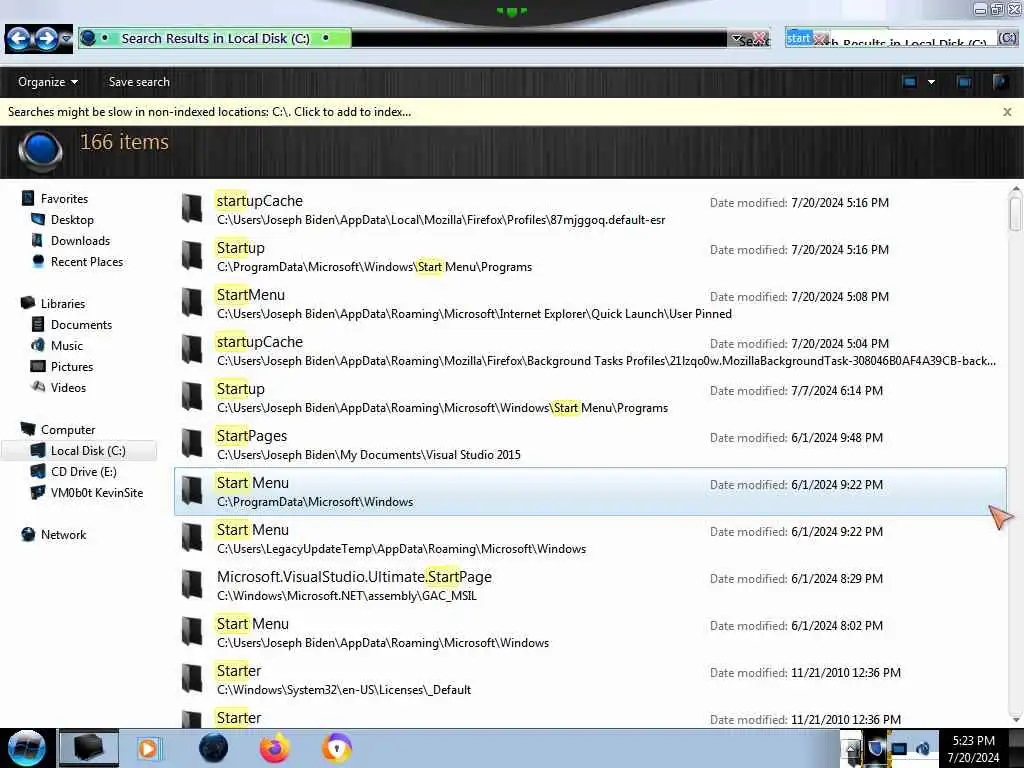Screen dimensions: 1024x768
Task: Click the Save search button
Action: coord(139,82)
